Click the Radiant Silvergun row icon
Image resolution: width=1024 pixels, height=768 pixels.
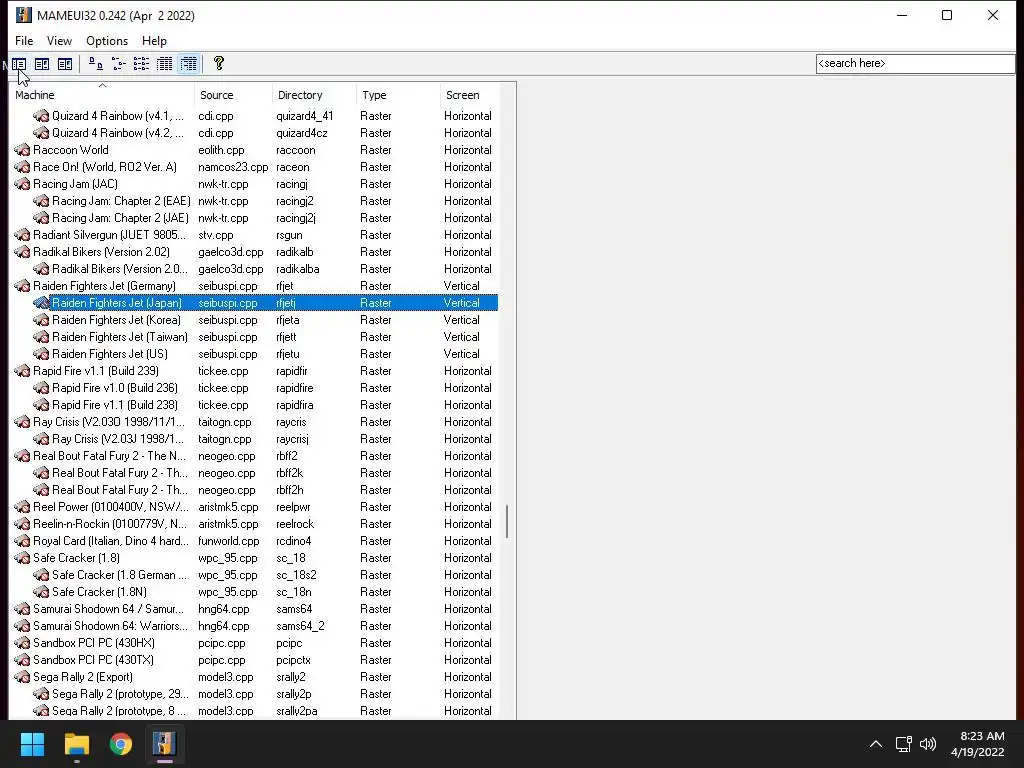coord(22,235)
